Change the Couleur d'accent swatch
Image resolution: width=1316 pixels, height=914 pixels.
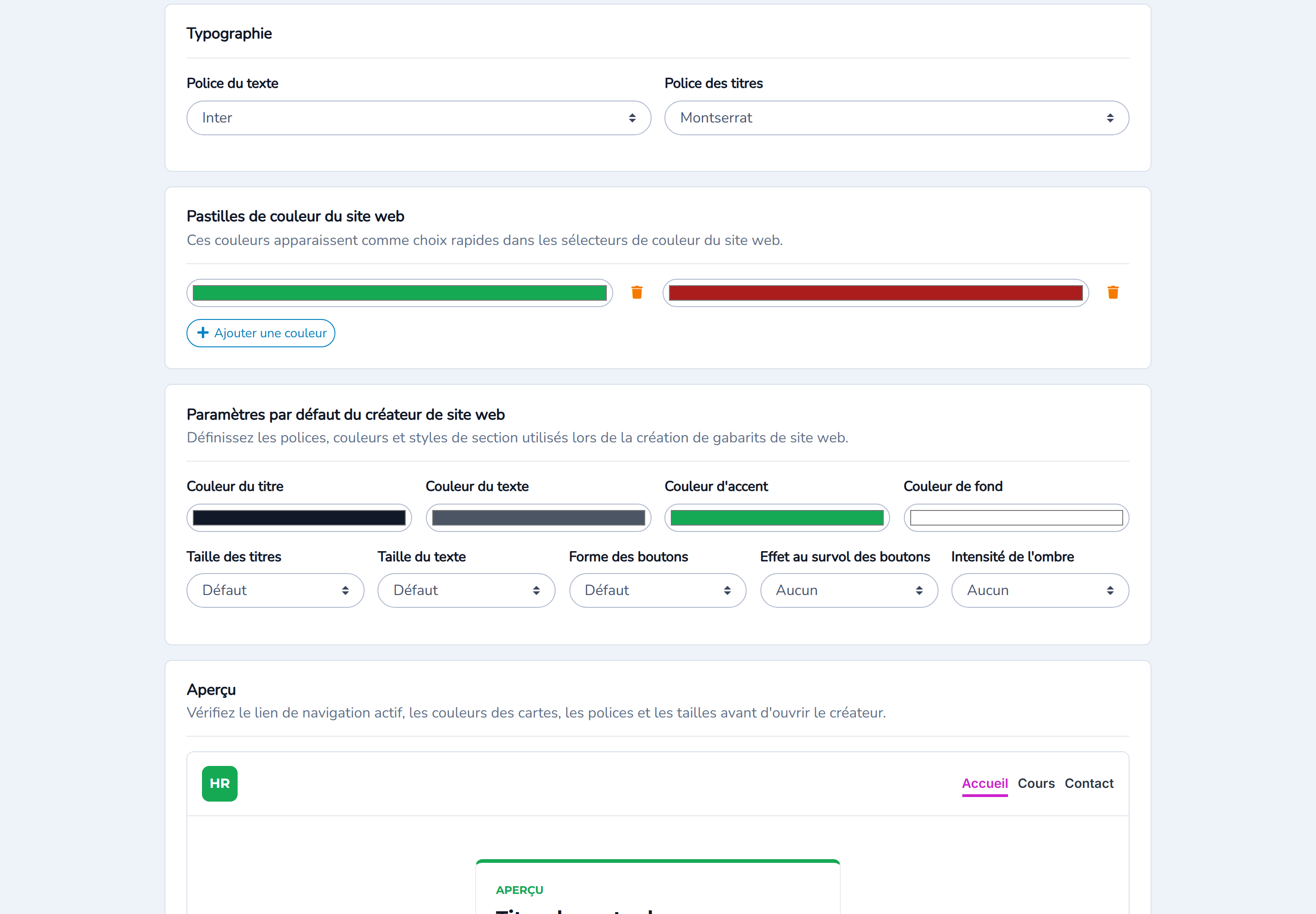(777, 518)
